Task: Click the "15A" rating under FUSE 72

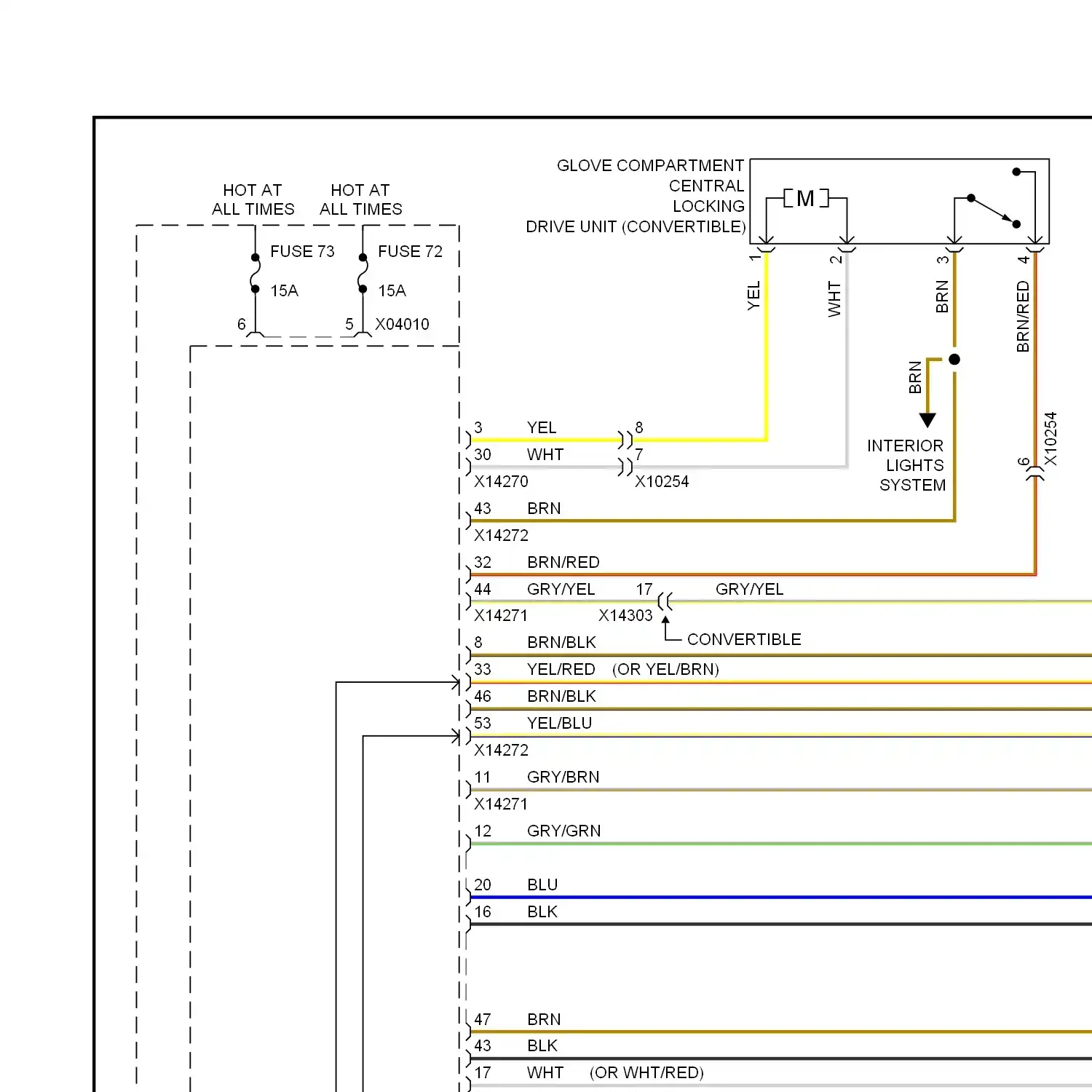Action: tap(392, 290)
